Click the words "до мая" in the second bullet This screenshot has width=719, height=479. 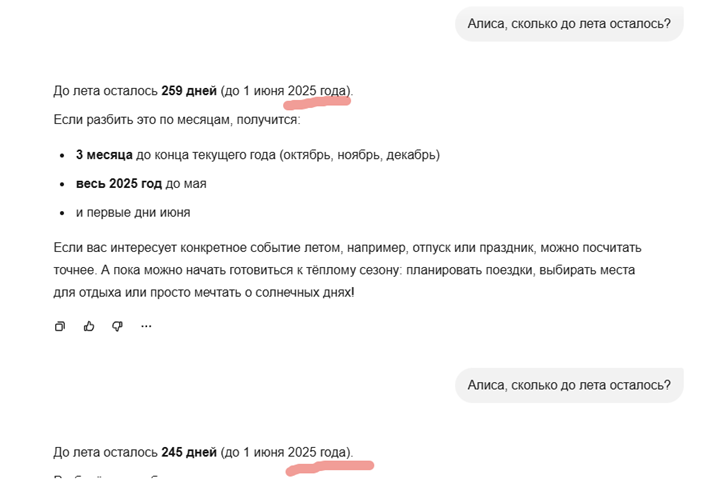[x=186, y=184]
